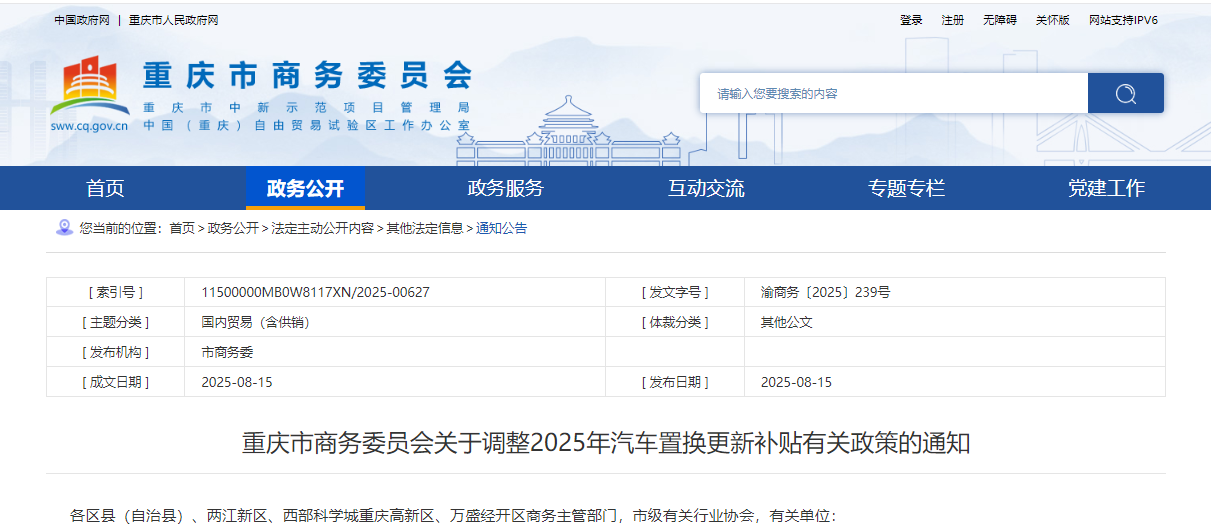Click the location pin icon in breadcrumb
The image size is (1211, 530).
coord(64,228)
